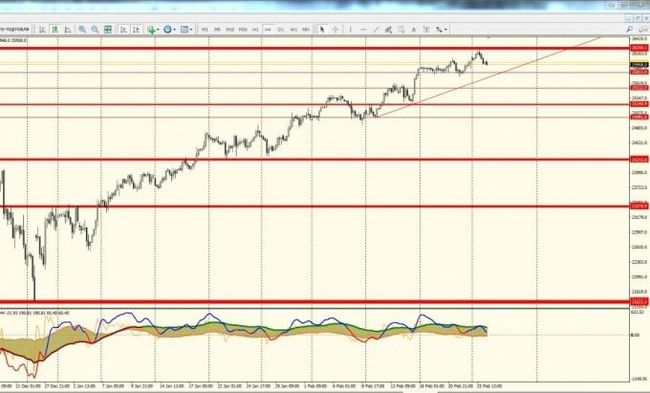Toggle chart auto scroll
Screen dimensions: 650x393
pos(123,29)
